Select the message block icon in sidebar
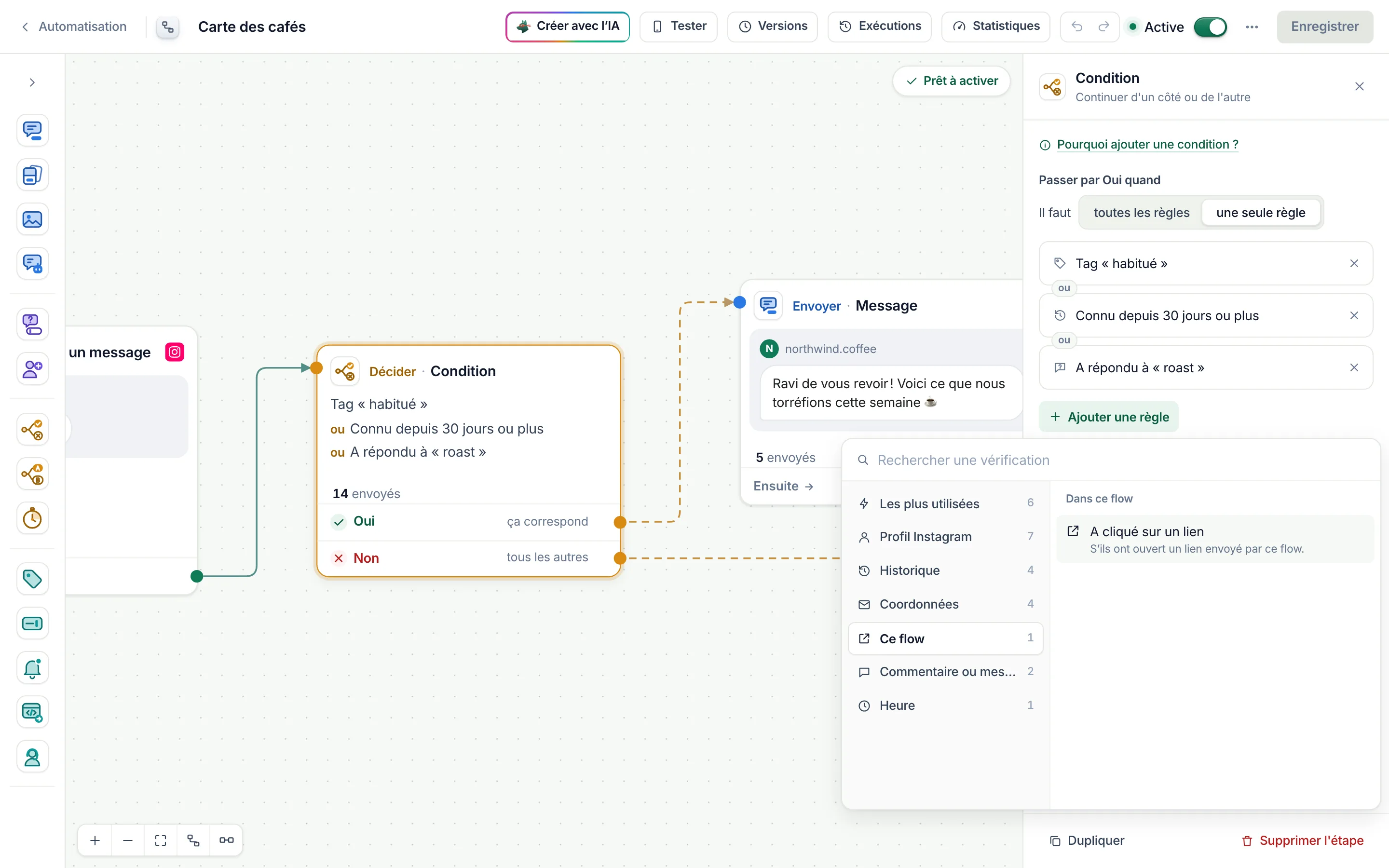The height and width of the screenshot is (868, 1389). tap(32, 130)
